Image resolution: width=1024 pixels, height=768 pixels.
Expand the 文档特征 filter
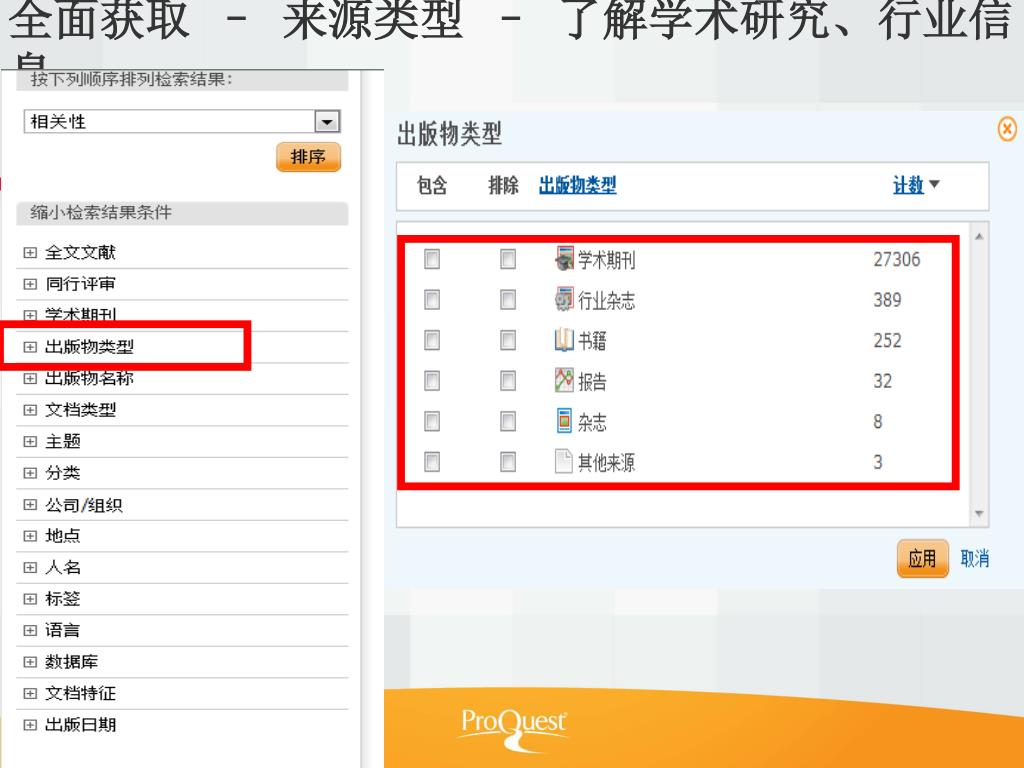click(30, 694)
